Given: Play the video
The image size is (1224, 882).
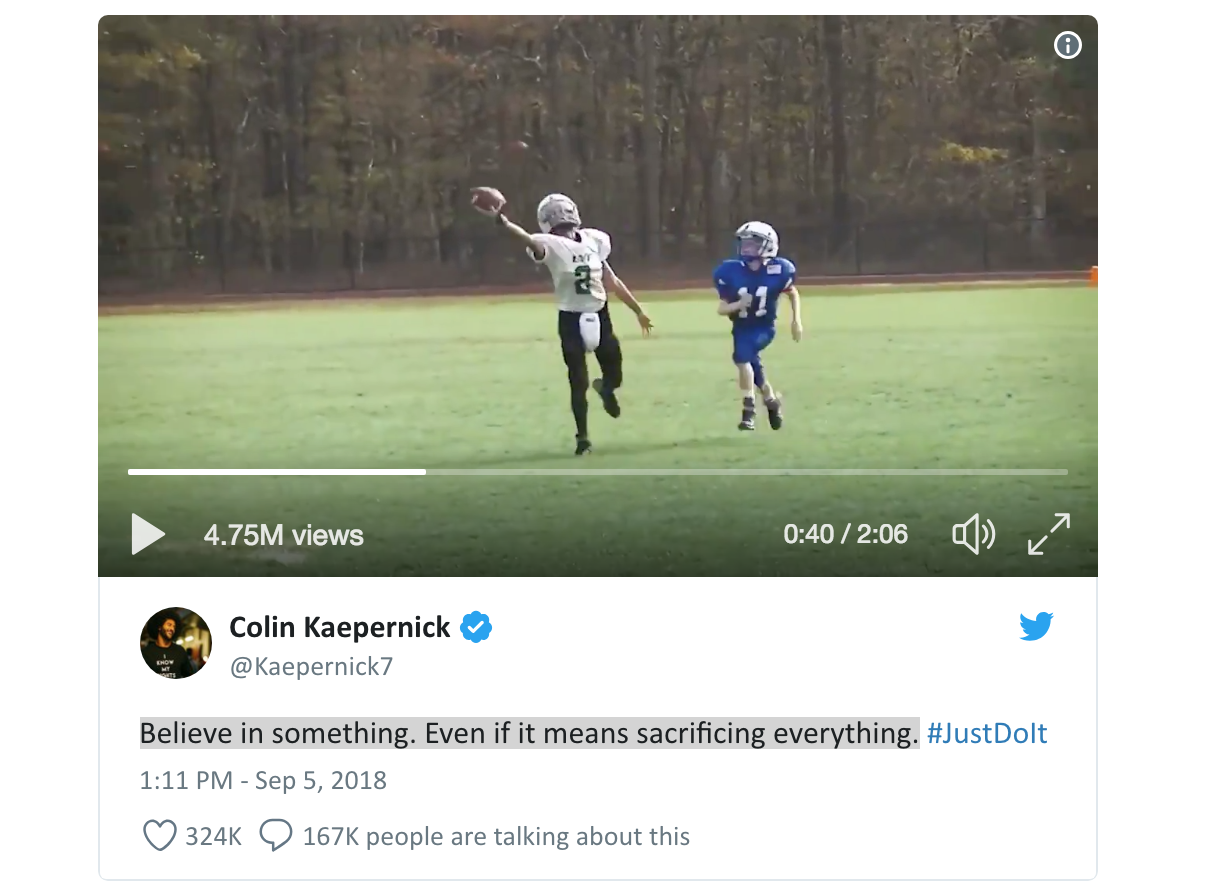Looking at the screenshot, I should click(148, 534).
